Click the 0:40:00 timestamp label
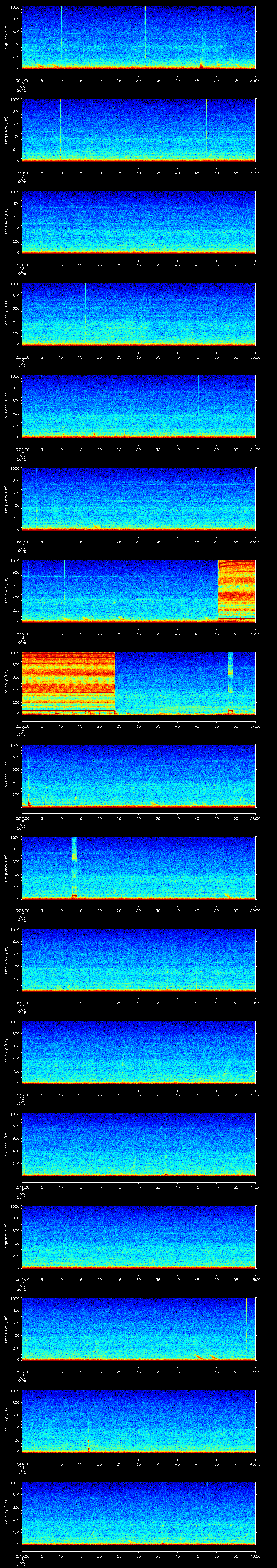Screen dimensions: 277x1568 click(22, 1095)
